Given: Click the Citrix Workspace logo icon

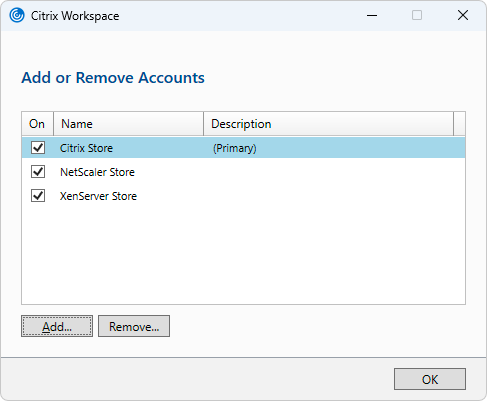Looking at the screenshot, I should coord(17,15).
